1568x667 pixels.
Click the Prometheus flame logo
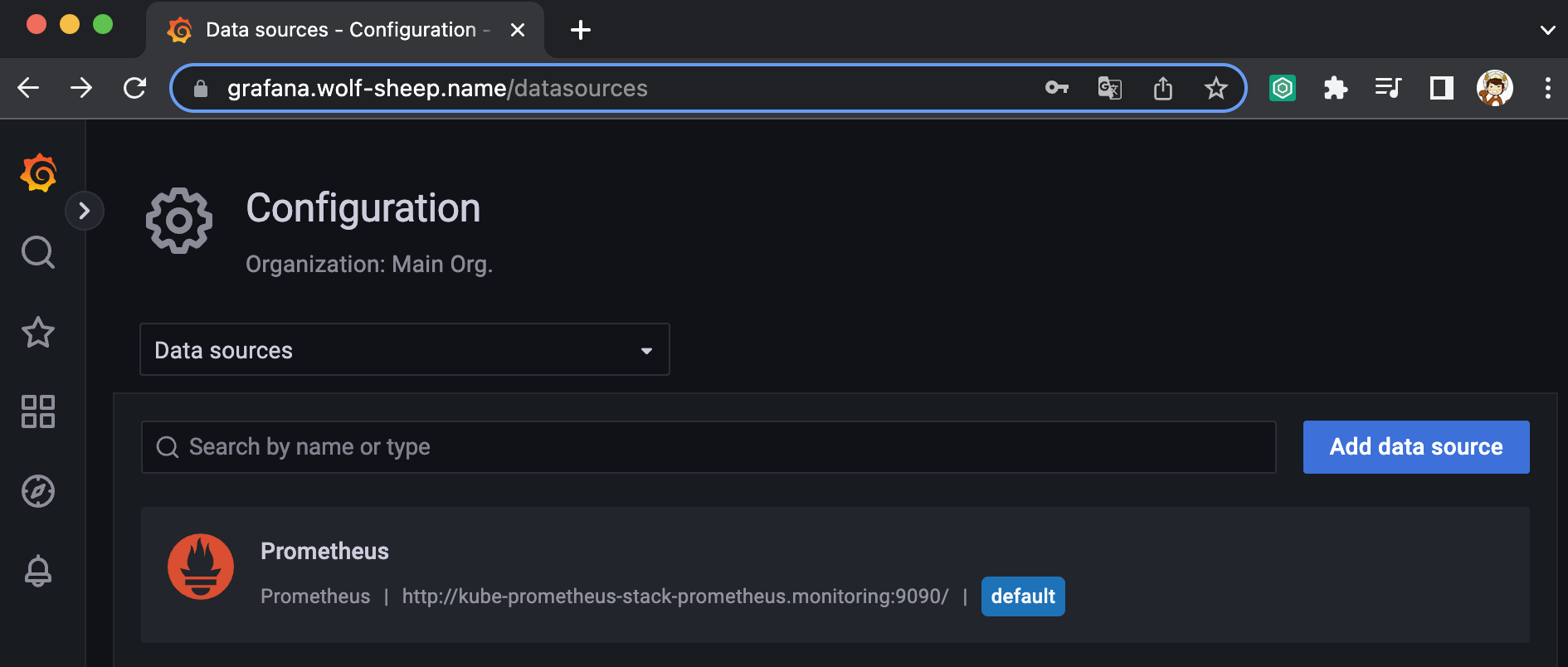click(201, 567)
